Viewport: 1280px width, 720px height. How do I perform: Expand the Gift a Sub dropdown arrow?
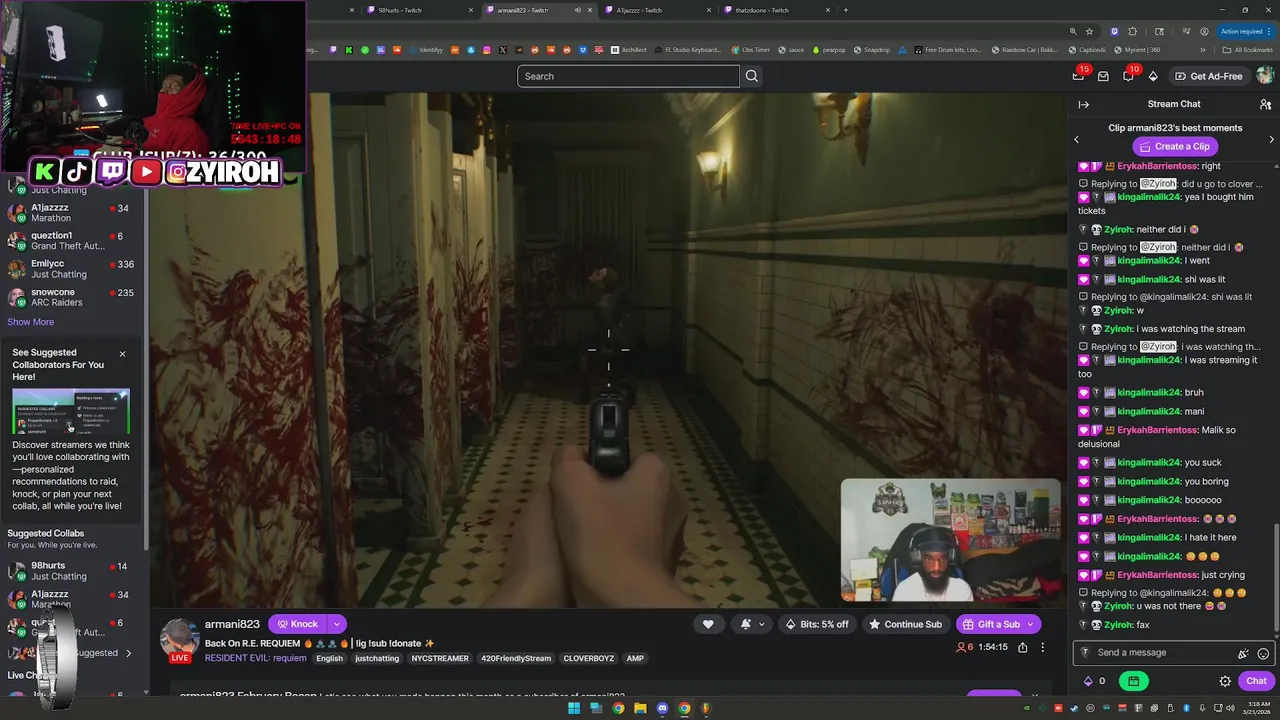point(1032,624)
